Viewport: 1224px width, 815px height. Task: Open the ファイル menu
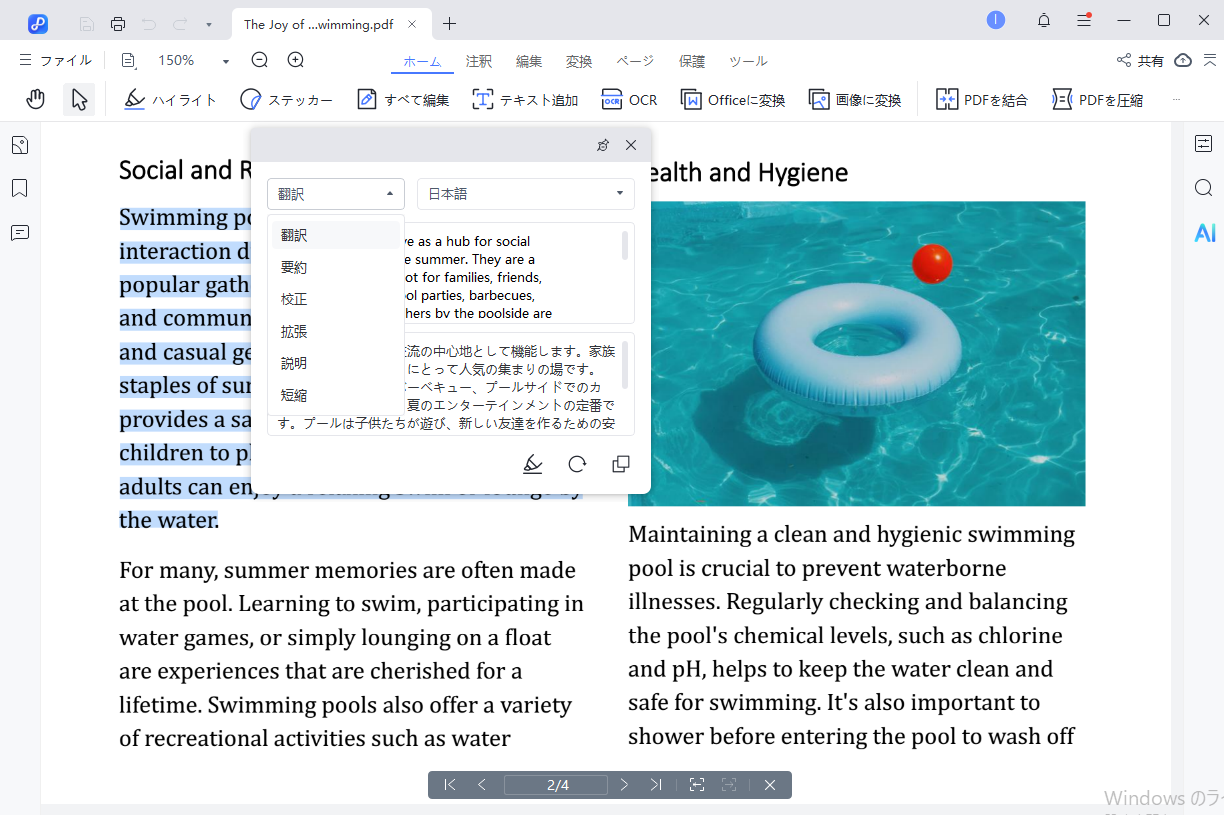tap(56, 61)
